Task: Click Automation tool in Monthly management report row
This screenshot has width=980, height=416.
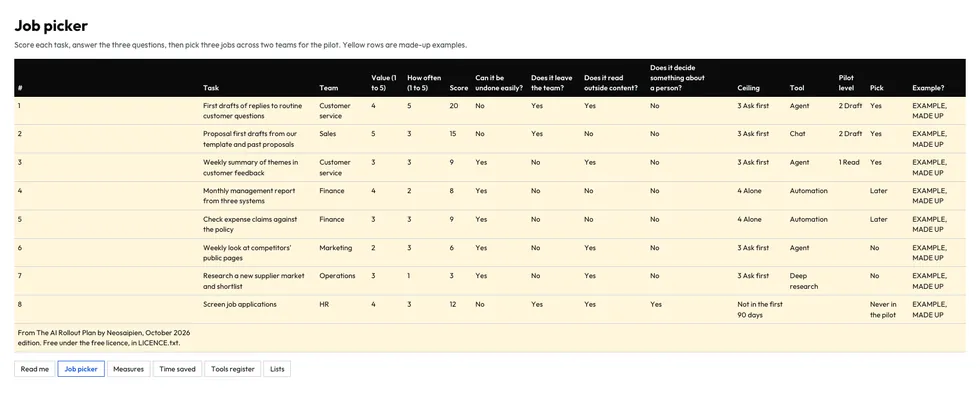Action: pos(809,191)
